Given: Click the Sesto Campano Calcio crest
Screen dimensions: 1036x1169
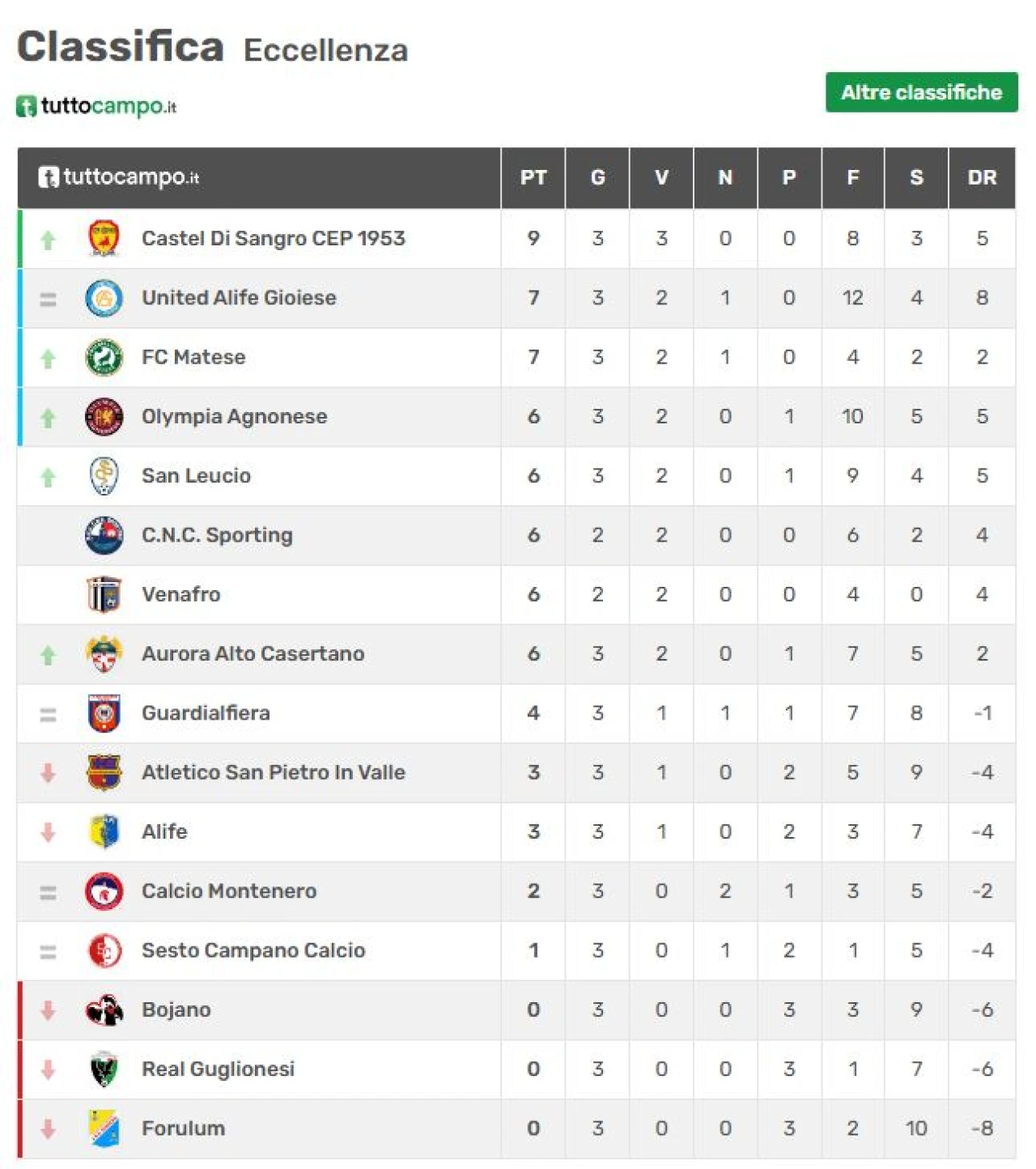Looking at the screenshot, I should point(104,950).
